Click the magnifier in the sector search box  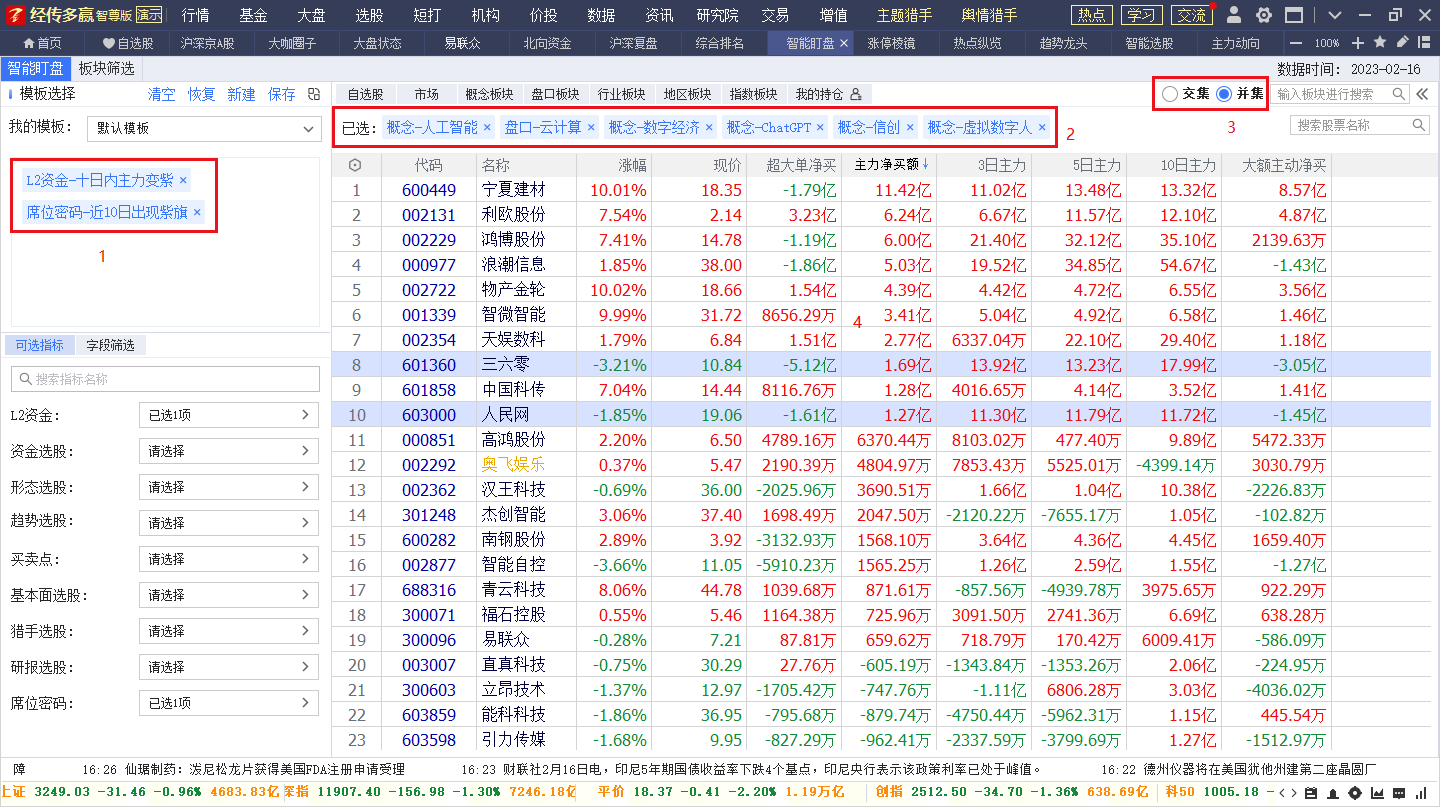click(x=1400, y=94)
